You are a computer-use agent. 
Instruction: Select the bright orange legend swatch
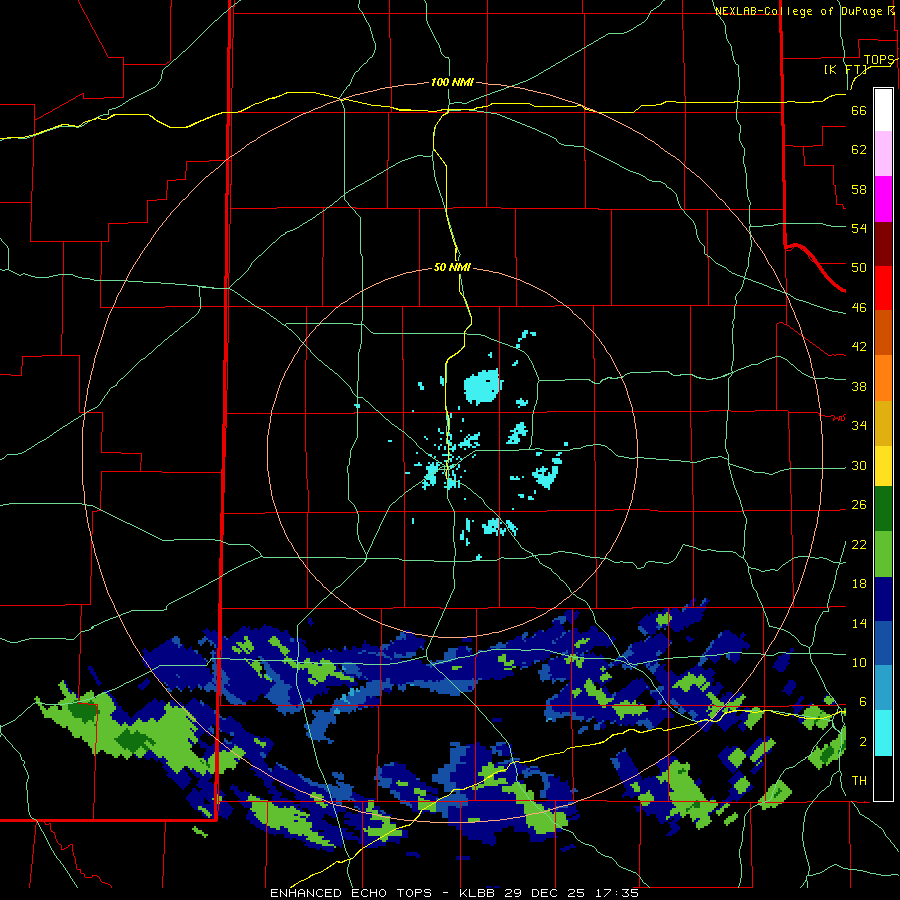tap(883, 377)
